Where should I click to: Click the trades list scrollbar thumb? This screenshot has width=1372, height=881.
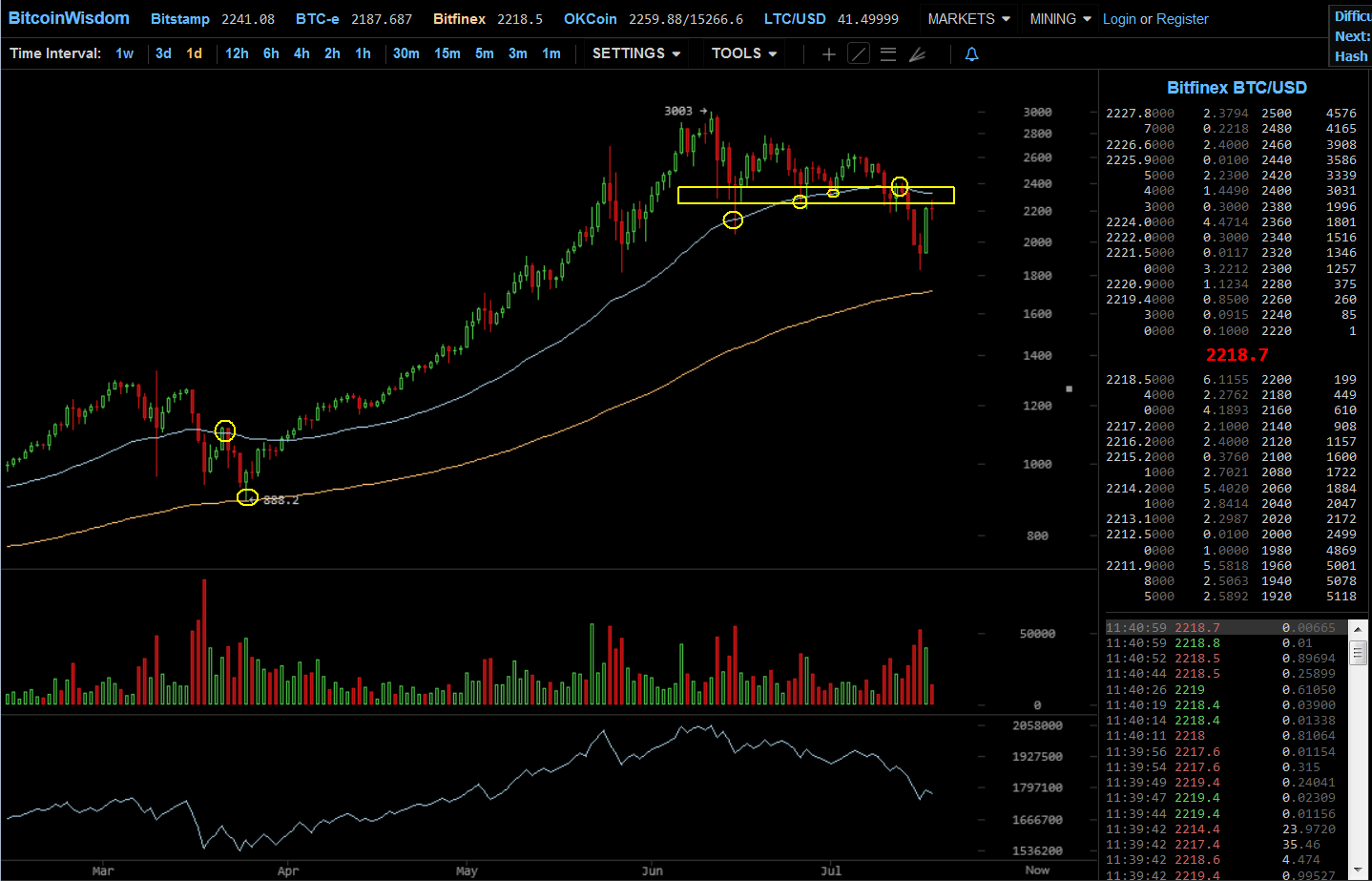point(1359,653)
